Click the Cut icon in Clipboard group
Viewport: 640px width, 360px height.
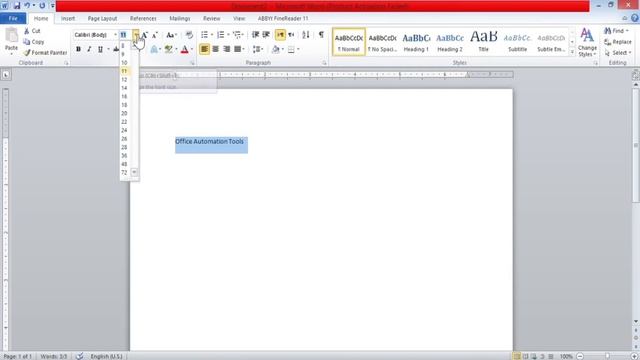[27, 31]
